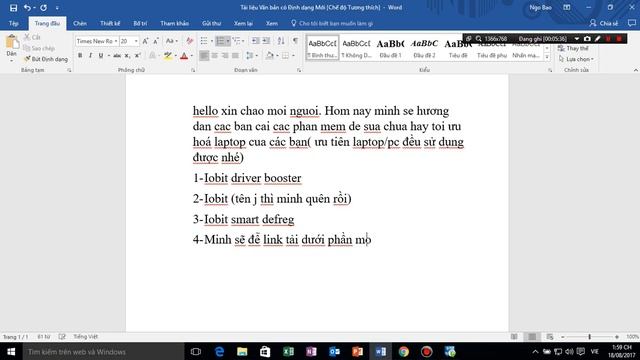Viewport: 640px width, 360px height.
Task: Click the zoom slider in status bar
Action: pyautogui.click(x=589, y=337)
